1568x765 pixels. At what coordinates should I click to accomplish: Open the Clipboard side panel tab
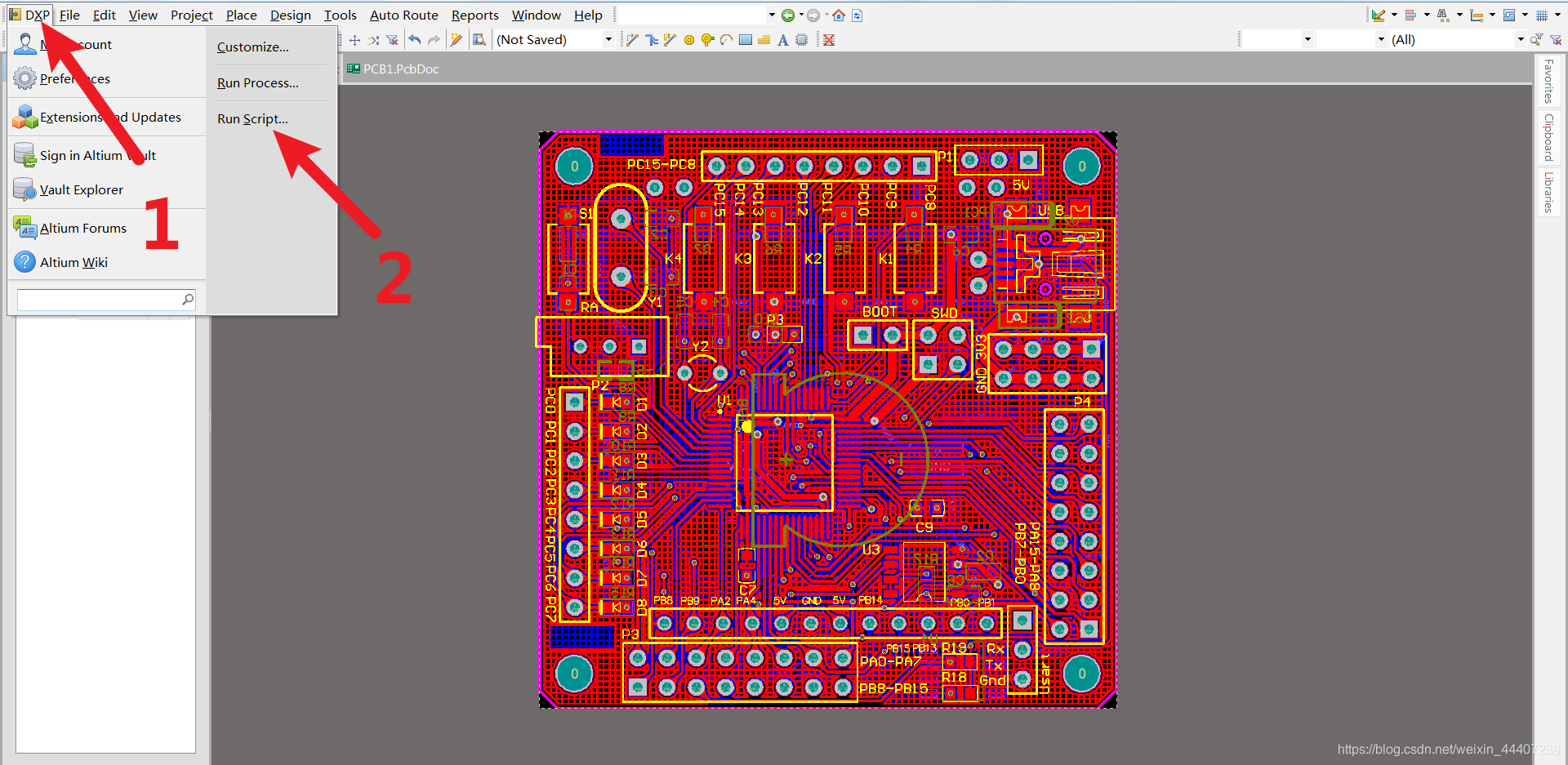pyautogui.click(x=1548, y=136)
